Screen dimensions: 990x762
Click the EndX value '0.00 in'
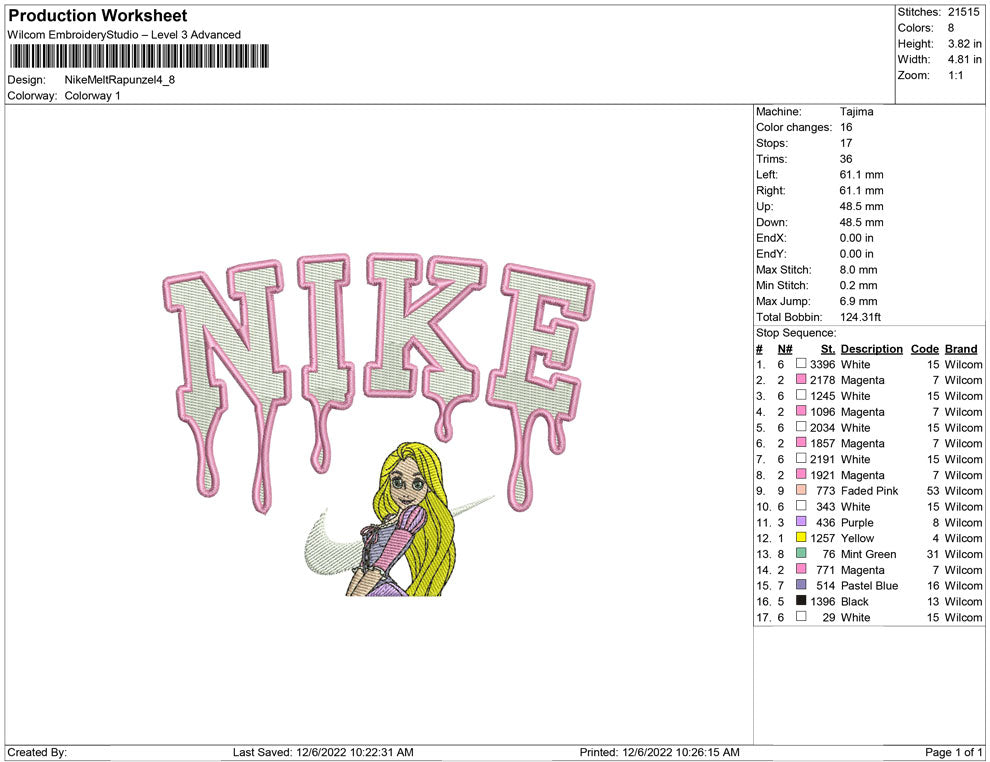click(856, 238)
